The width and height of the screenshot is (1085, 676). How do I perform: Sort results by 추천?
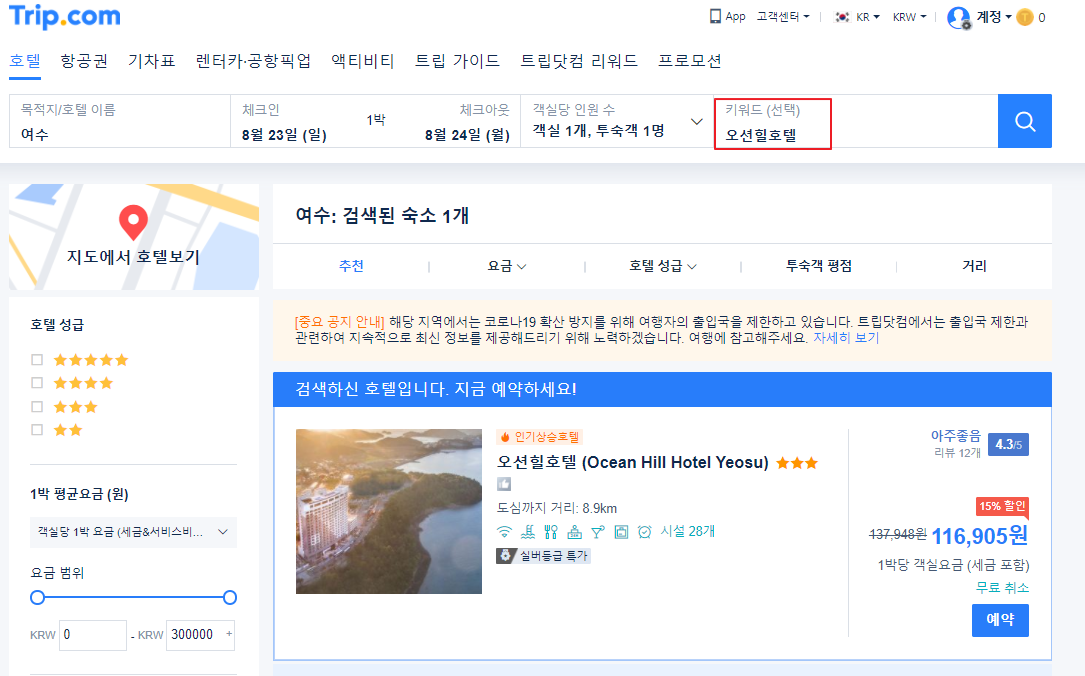(351, 266)
